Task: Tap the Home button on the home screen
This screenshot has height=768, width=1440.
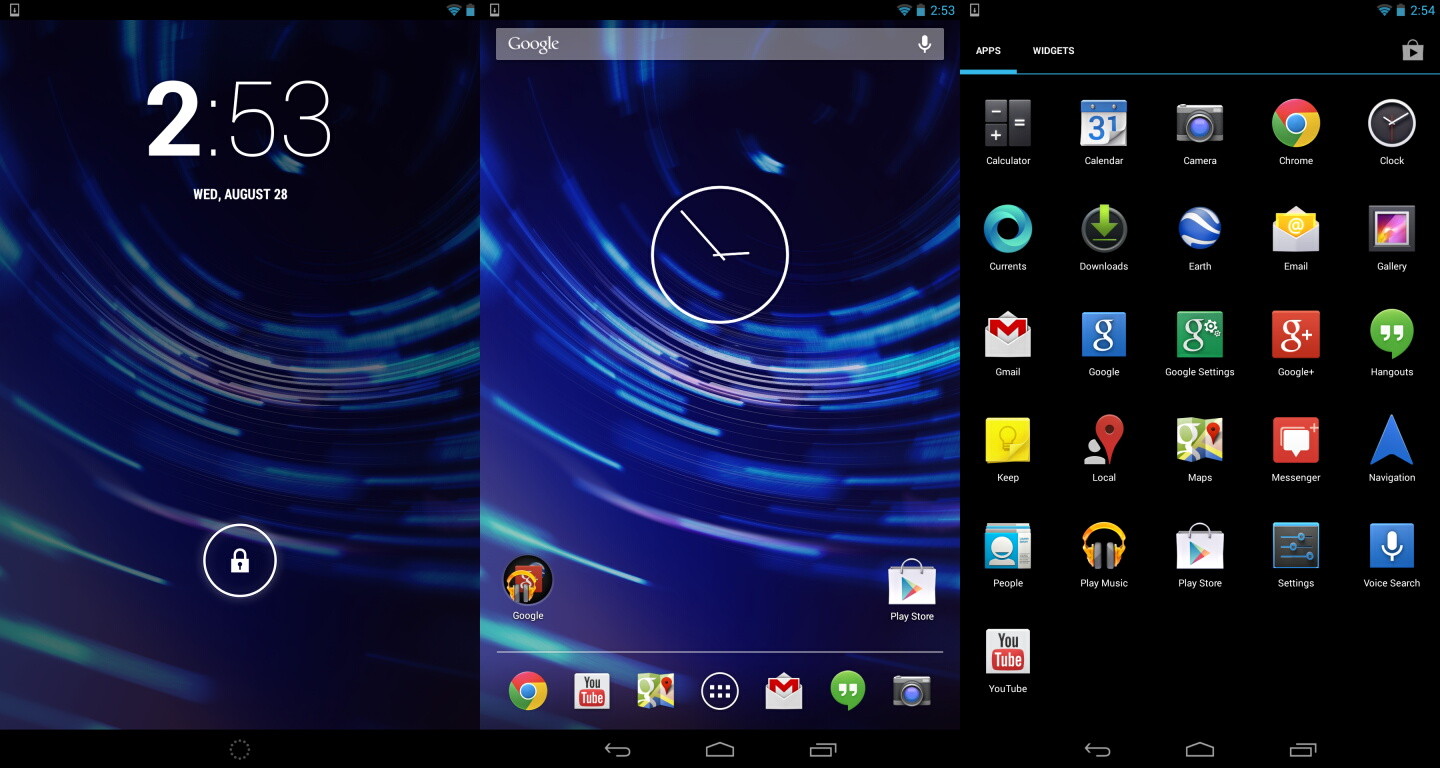Action: pos(720,749)
